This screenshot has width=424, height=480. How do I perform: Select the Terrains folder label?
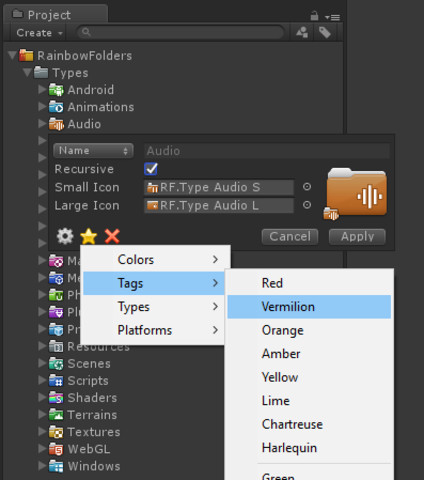click(92, 415)
